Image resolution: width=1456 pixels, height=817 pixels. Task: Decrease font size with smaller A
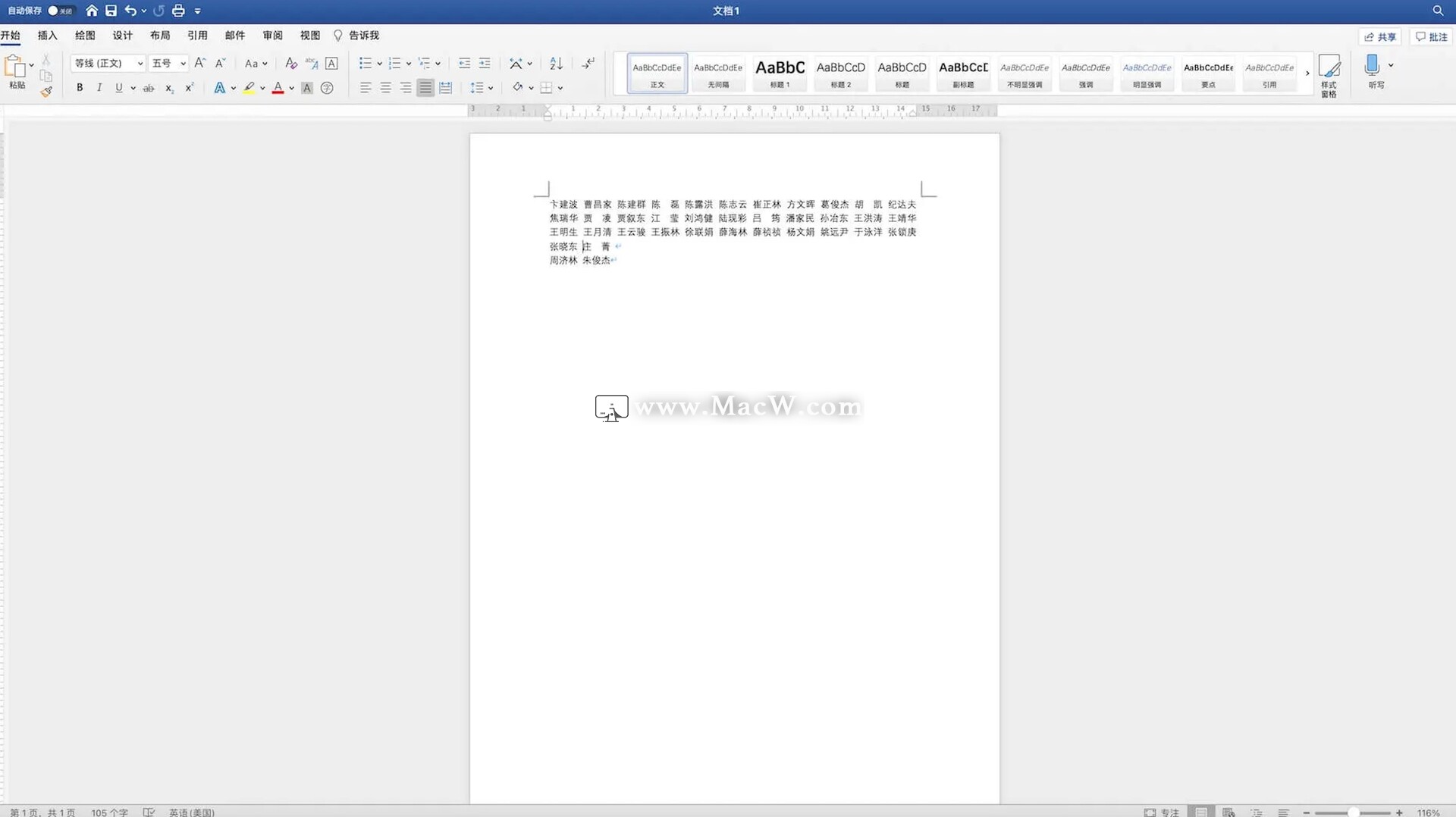pos(220,63)
